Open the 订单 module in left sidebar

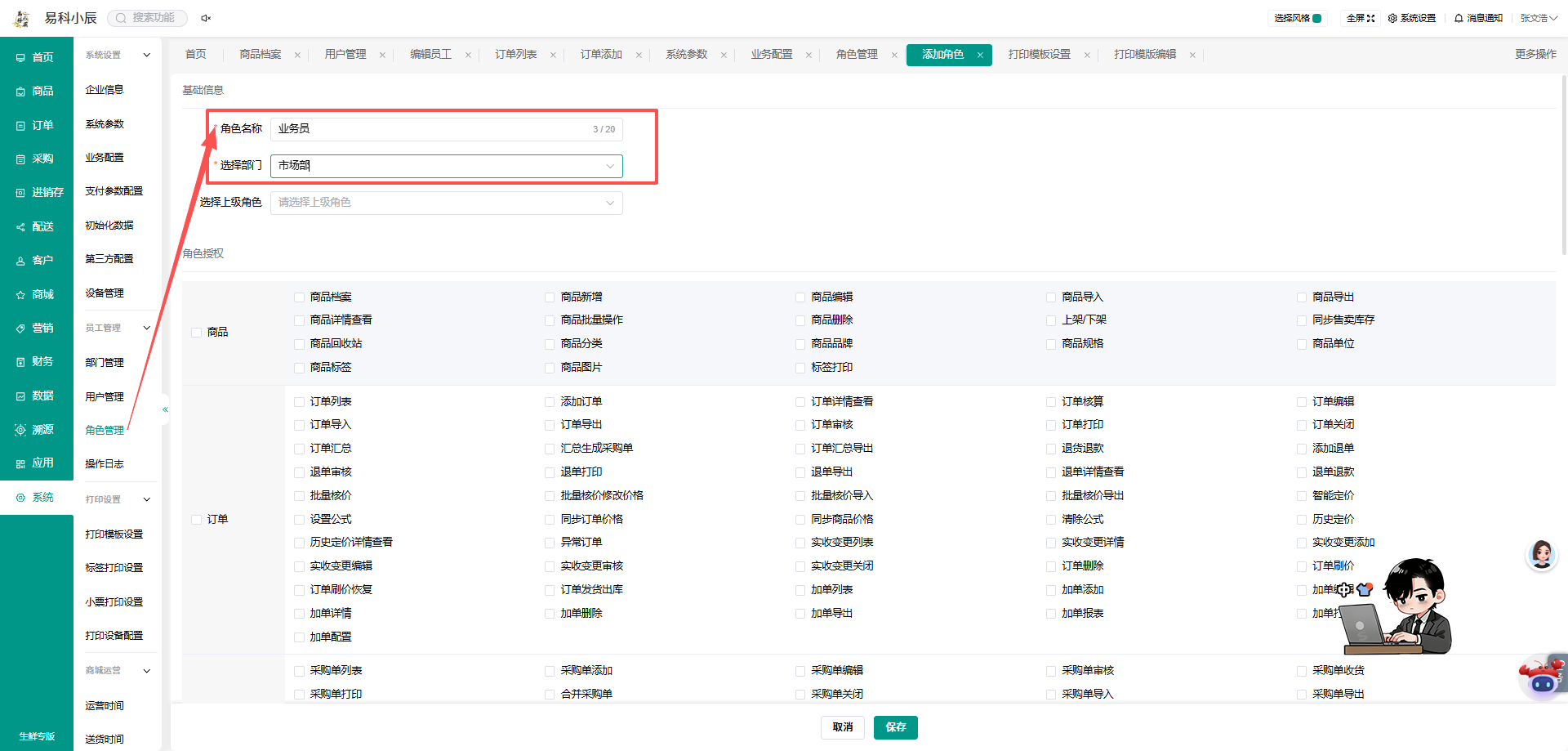click(35, 126)
